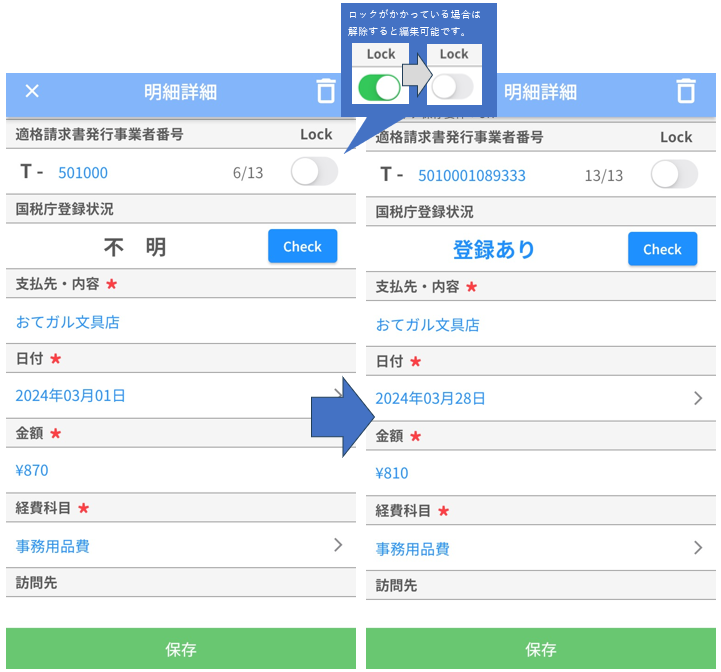Screen dimensions: 721x672
Task: Select the 2024年03月01日 date row
Action: [70, 396]
